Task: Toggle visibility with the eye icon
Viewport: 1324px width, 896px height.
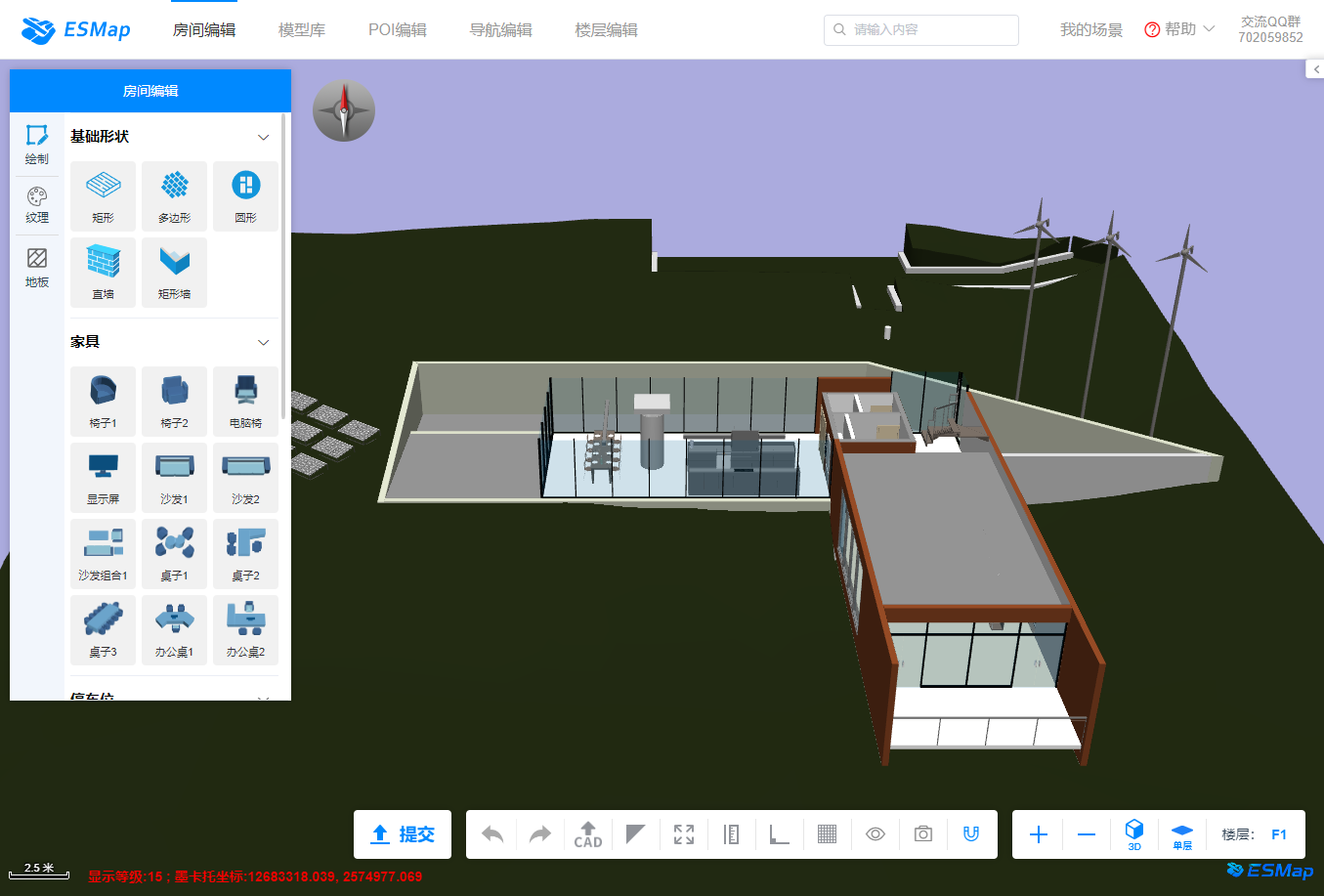Action: [x=876, y=834]
